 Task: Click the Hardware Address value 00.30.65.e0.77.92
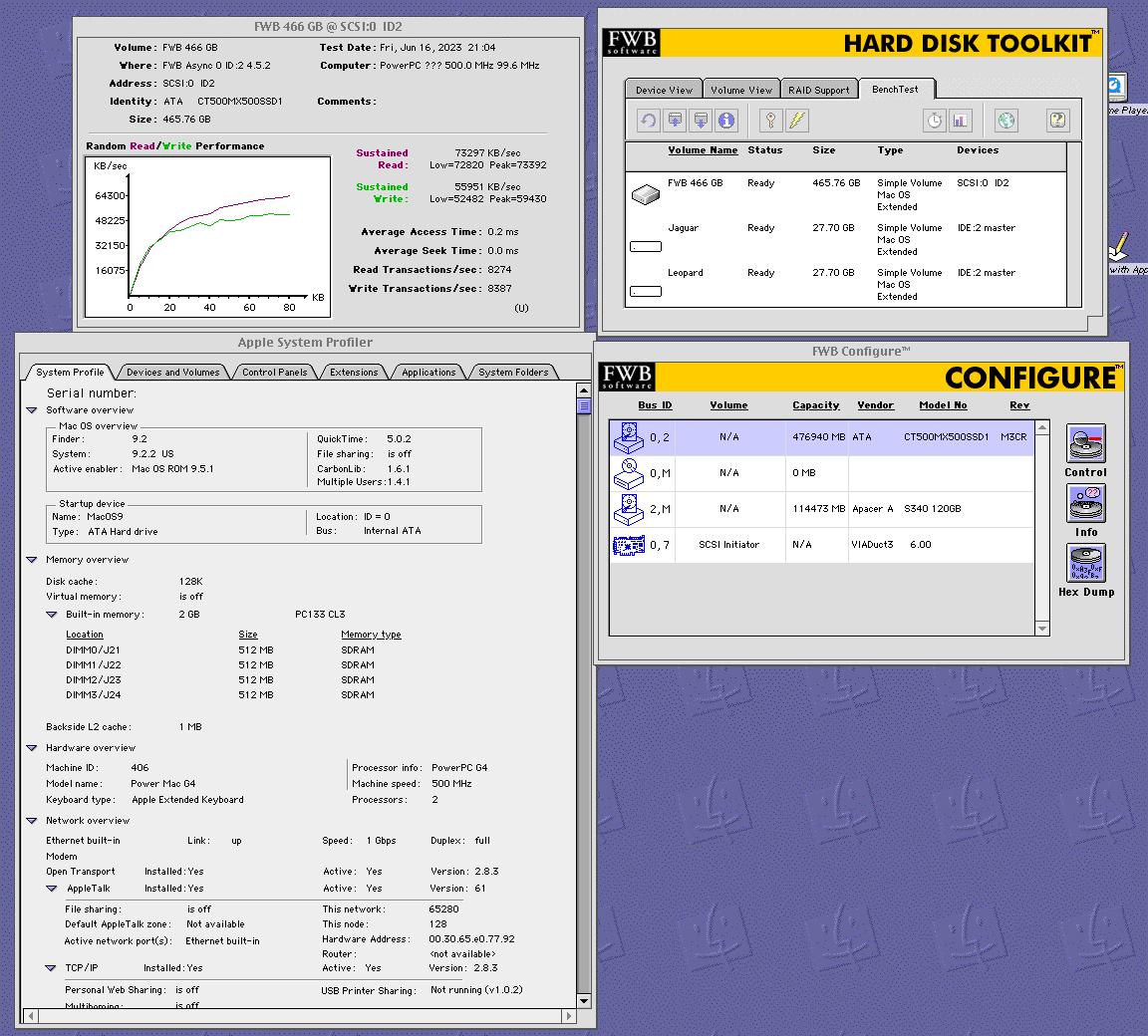click(x=471, y=938)
